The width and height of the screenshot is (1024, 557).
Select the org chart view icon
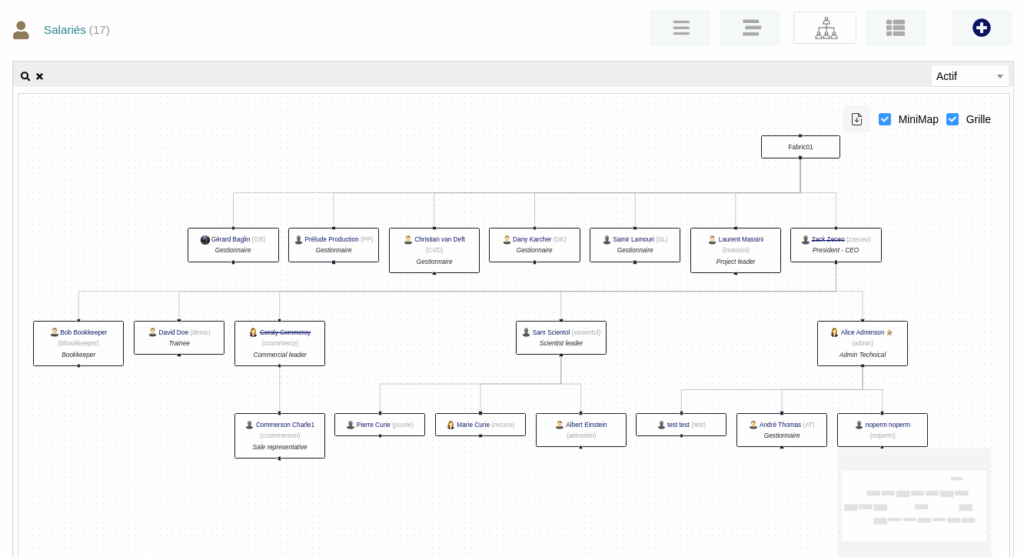tap(825, 28)
